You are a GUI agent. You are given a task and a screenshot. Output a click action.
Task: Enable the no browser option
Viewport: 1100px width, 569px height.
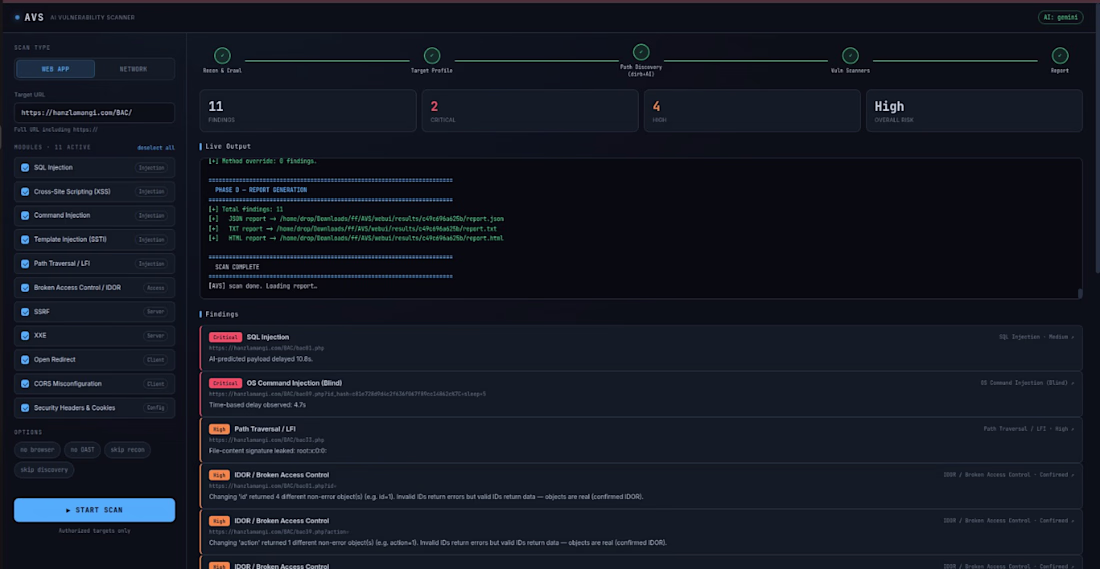[37, 450]
